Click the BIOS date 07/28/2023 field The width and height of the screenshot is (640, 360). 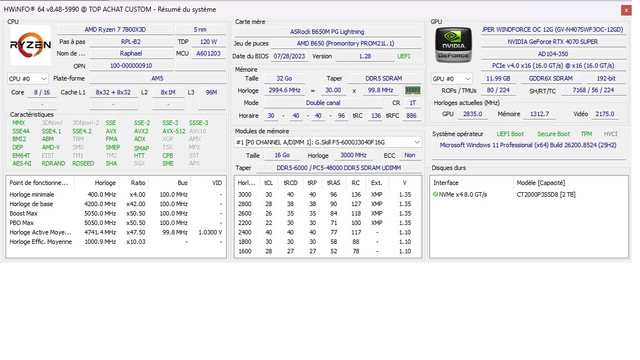tap(289, 56)
